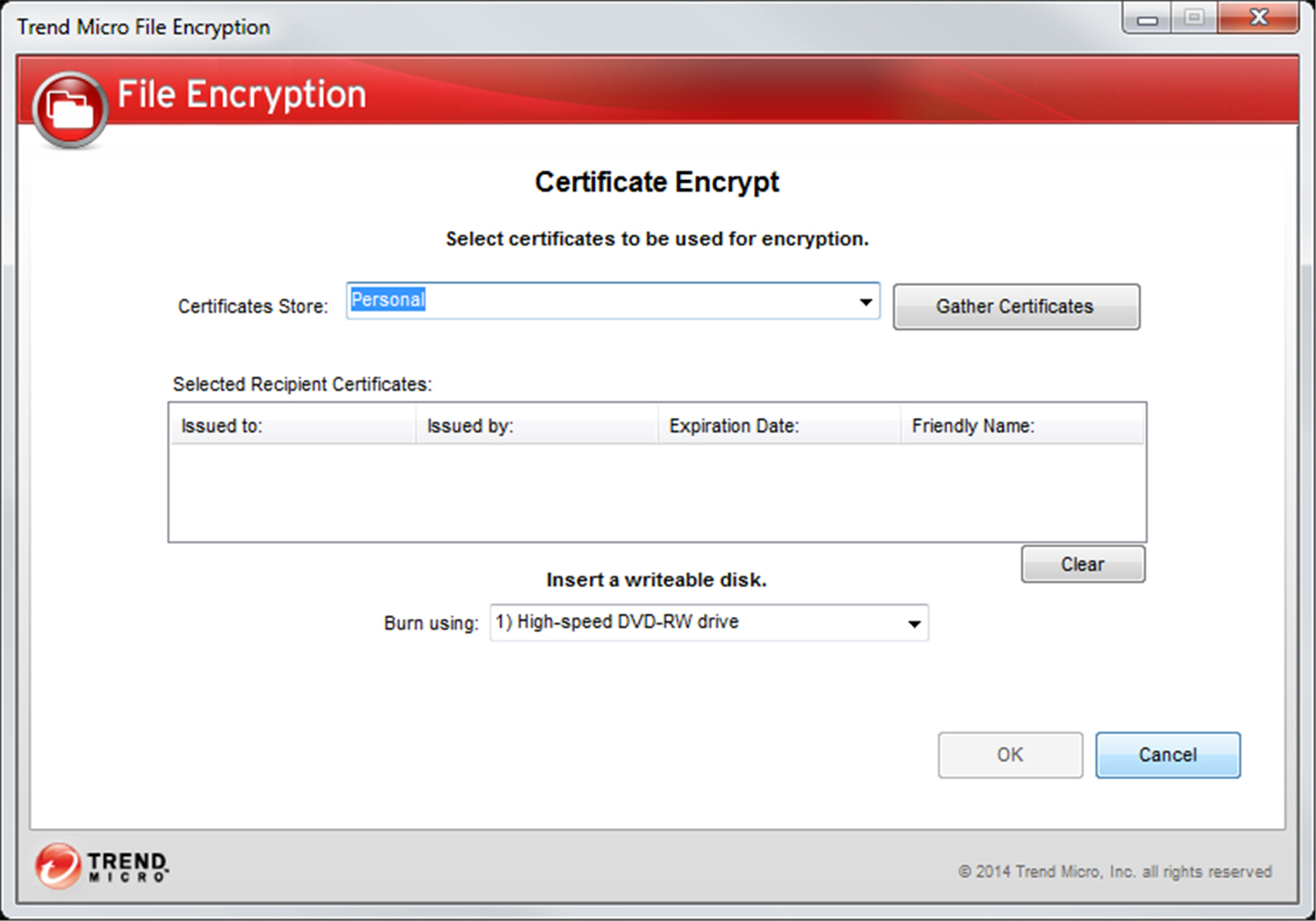Click the window title bar text

coord(144,28)
